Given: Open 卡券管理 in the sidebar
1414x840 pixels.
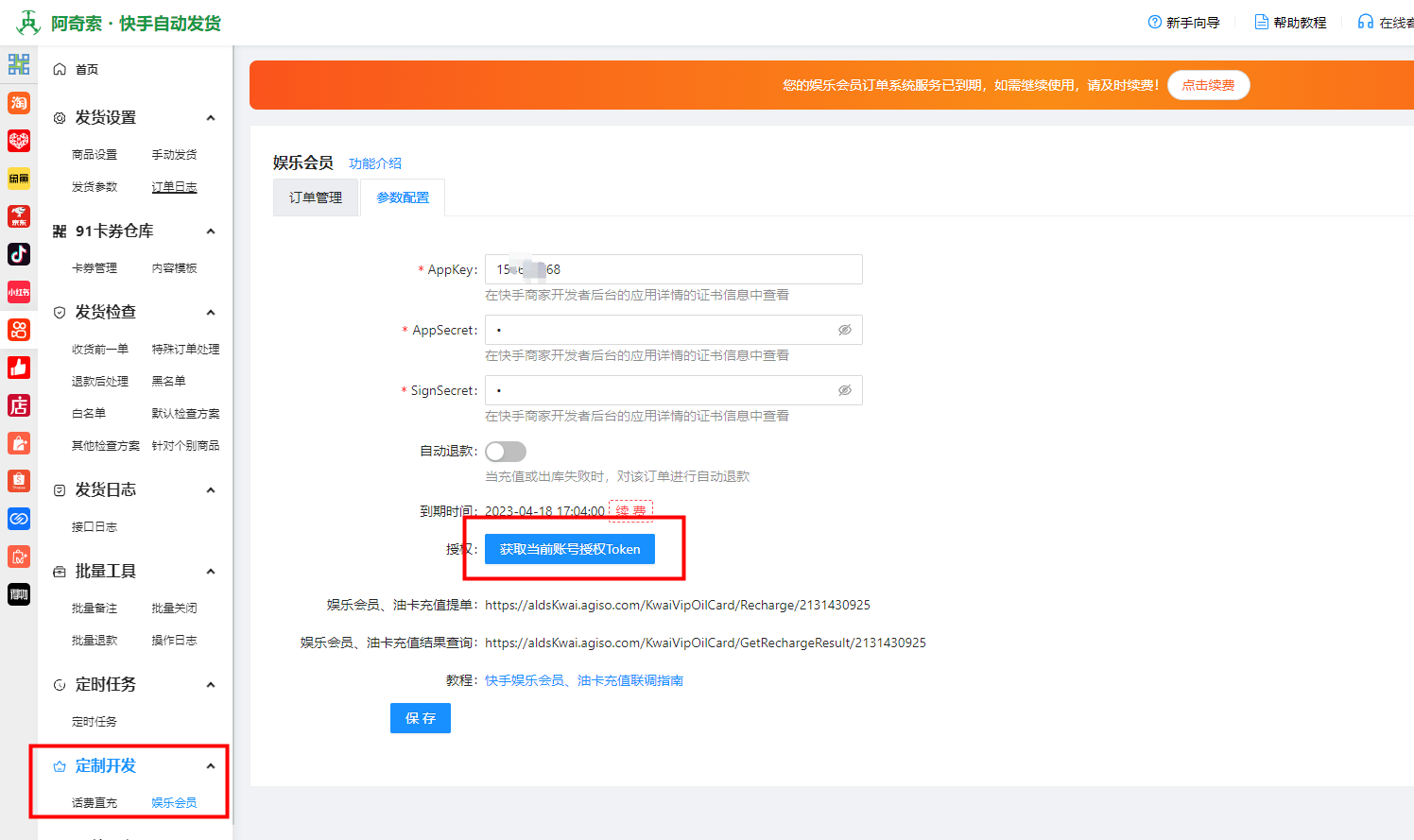Looking at the screenshot, I should (x=95, y=268).
